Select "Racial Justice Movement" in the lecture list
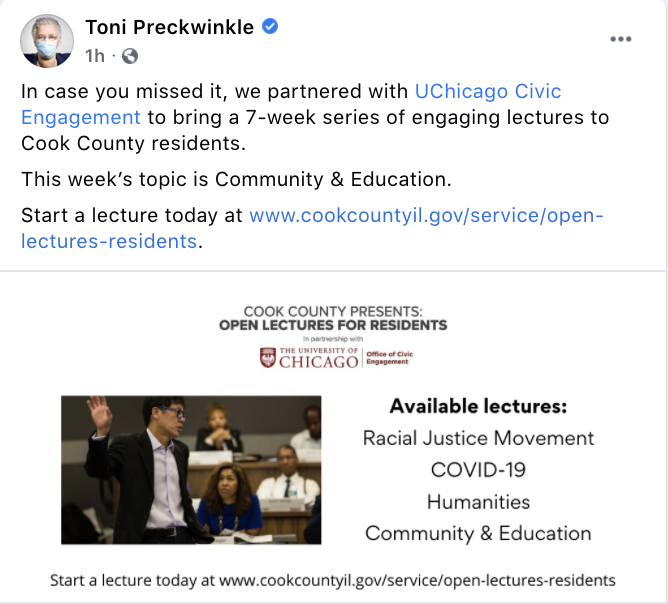Viewport: 668px width, 604px height. 478,438
